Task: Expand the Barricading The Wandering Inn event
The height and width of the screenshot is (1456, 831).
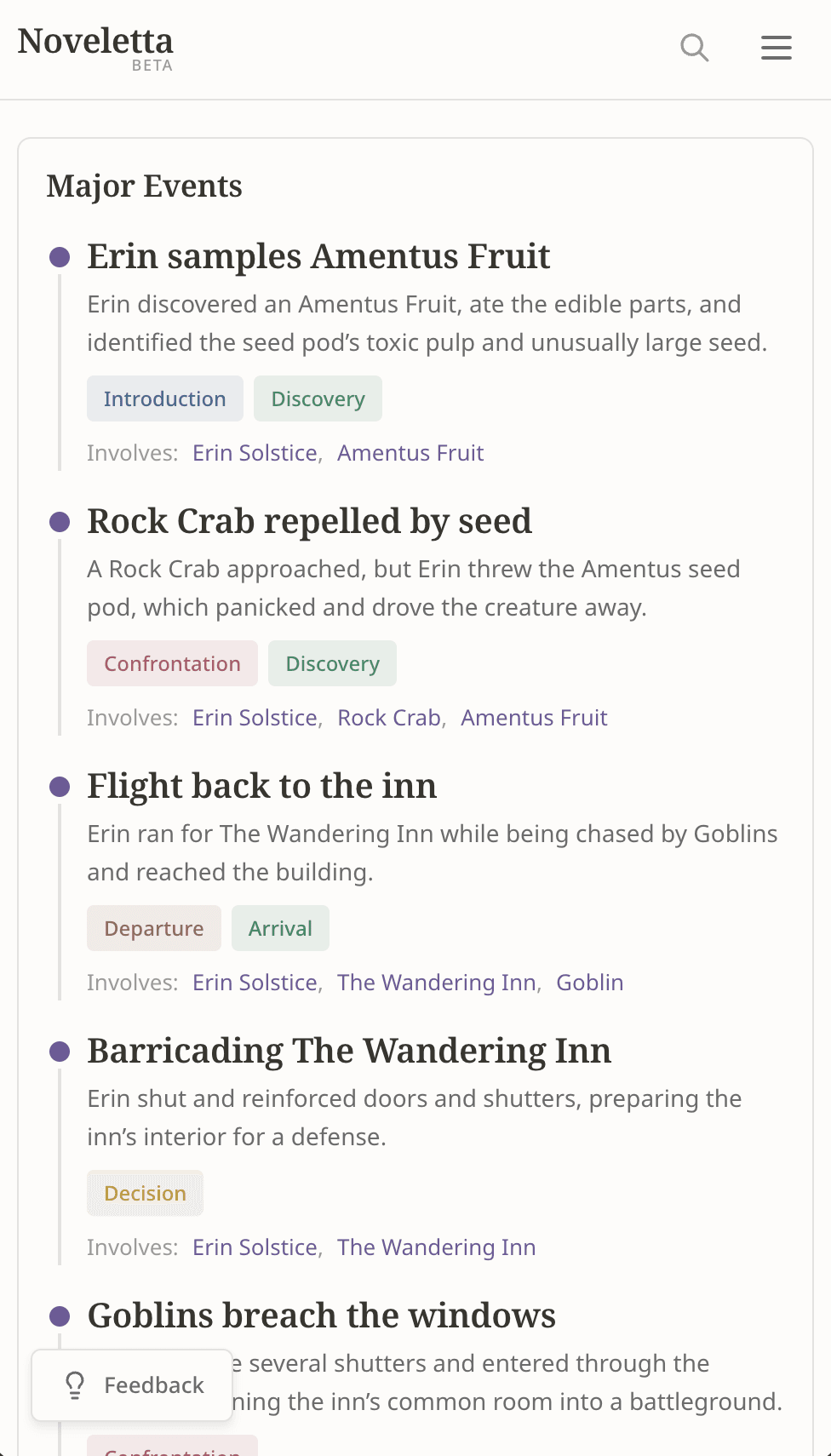Action: [x=349, y=1050]
